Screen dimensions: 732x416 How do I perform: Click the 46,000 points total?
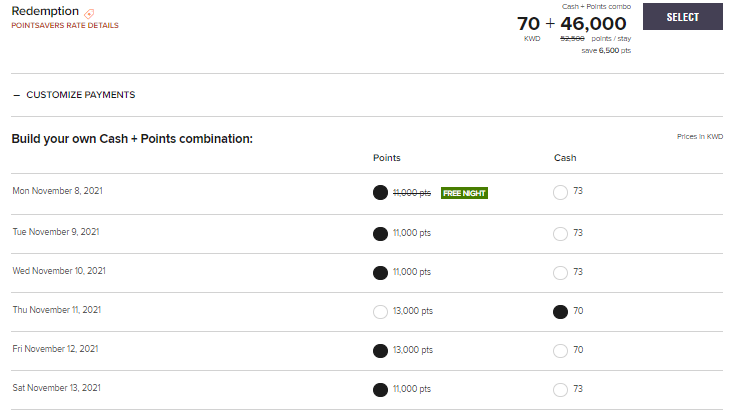pos(593,24)
